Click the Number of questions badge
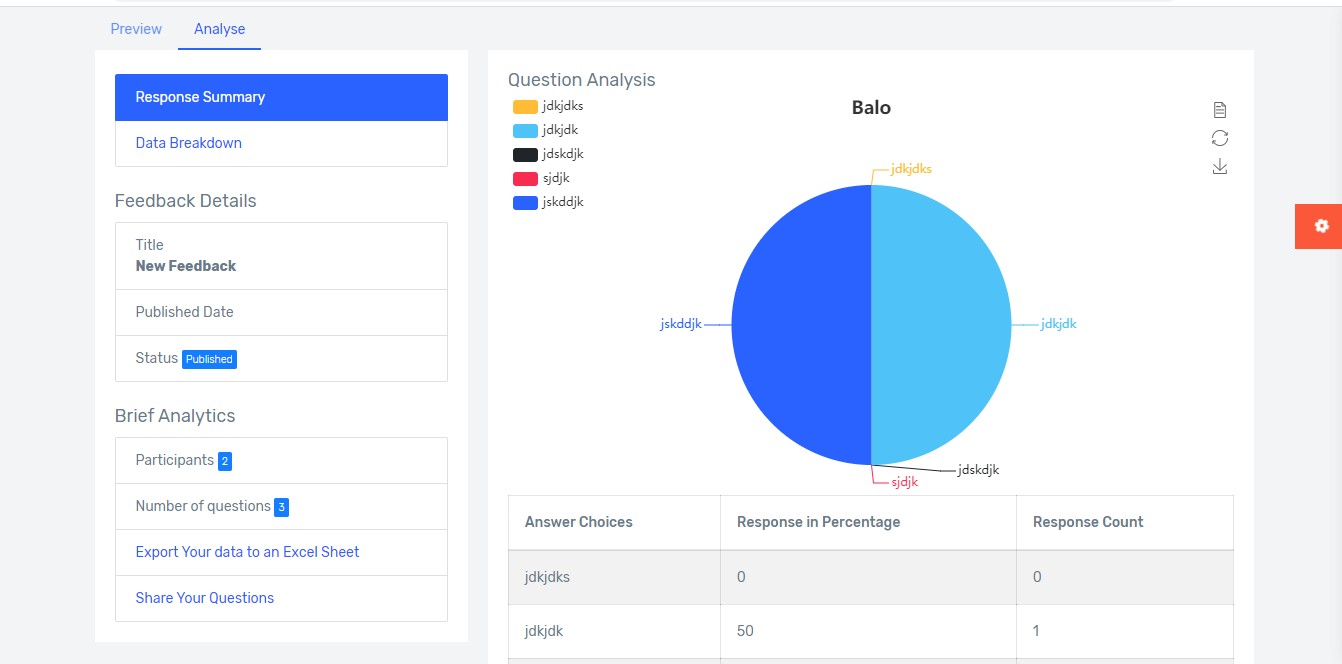This screenshot has width=1342, height=664. (x=282, y=507)
